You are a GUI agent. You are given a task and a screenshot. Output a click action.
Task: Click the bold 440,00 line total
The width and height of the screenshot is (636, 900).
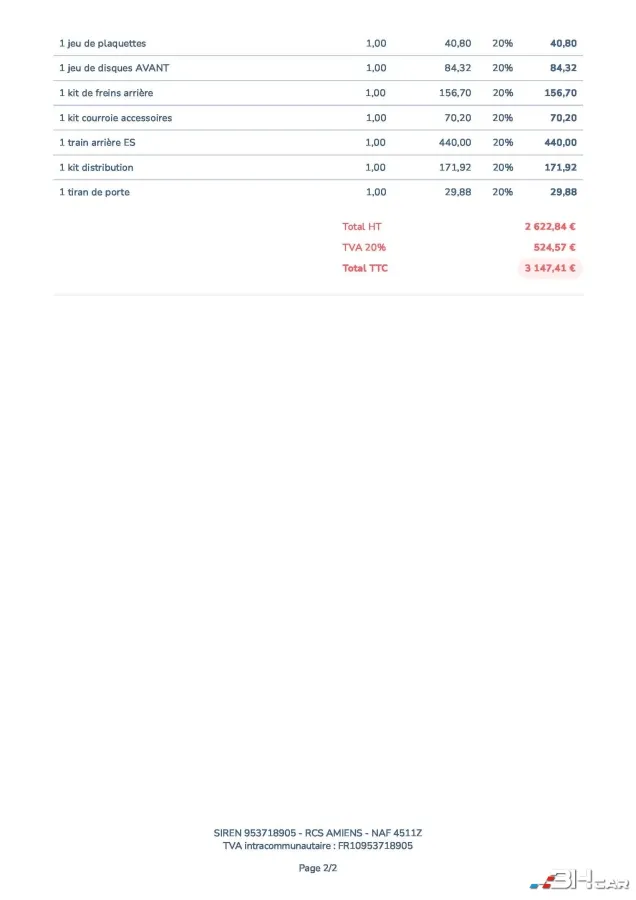pos(560,143)
